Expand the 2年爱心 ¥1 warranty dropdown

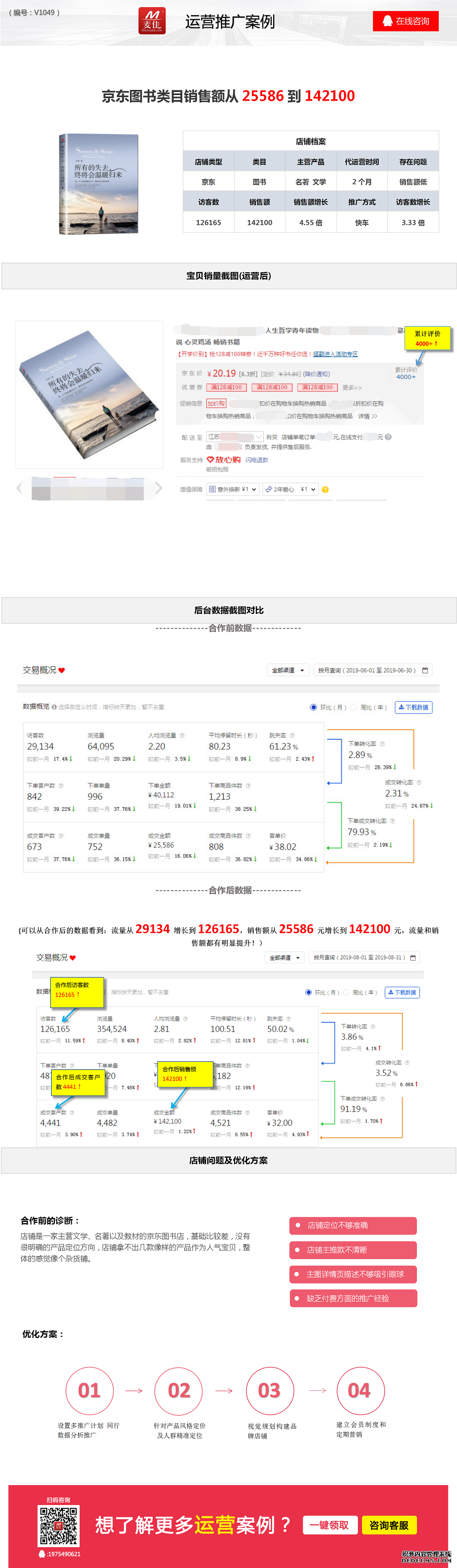(x=290, y=489)
